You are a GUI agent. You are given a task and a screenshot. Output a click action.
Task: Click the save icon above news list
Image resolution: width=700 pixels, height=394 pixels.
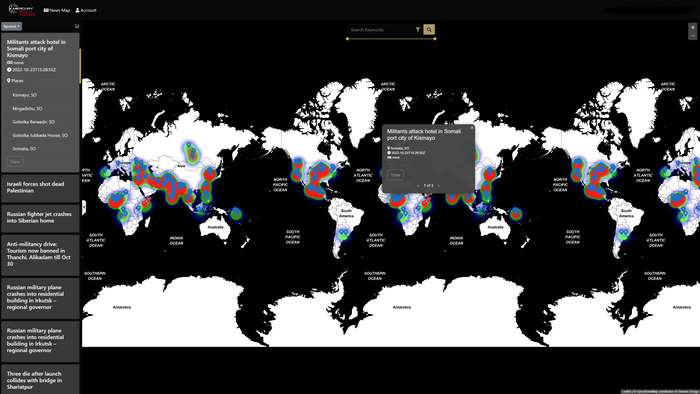click(x=77, y=26)
